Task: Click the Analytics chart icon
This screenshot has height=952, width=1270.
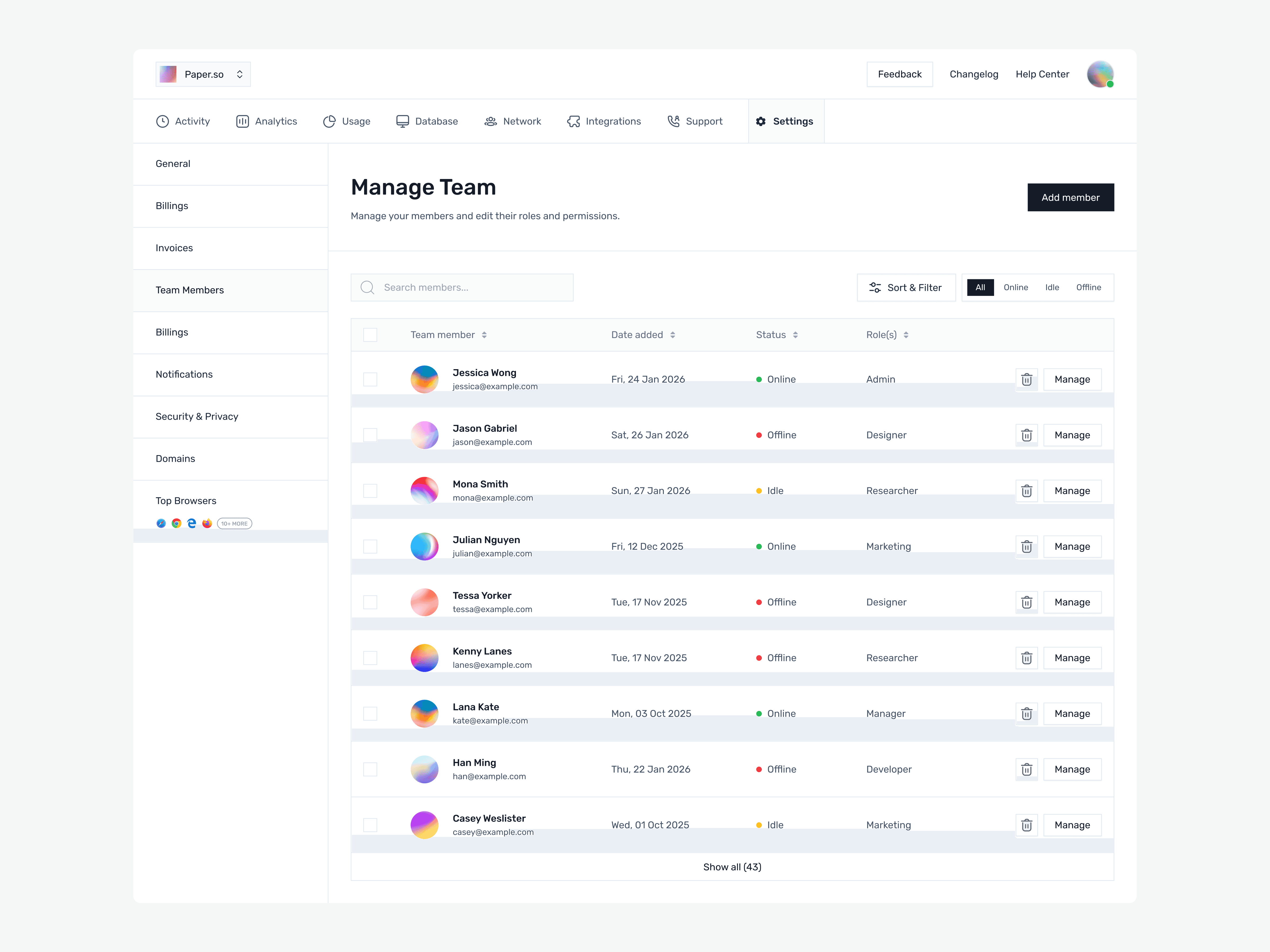Action: [x=242, y=121]
